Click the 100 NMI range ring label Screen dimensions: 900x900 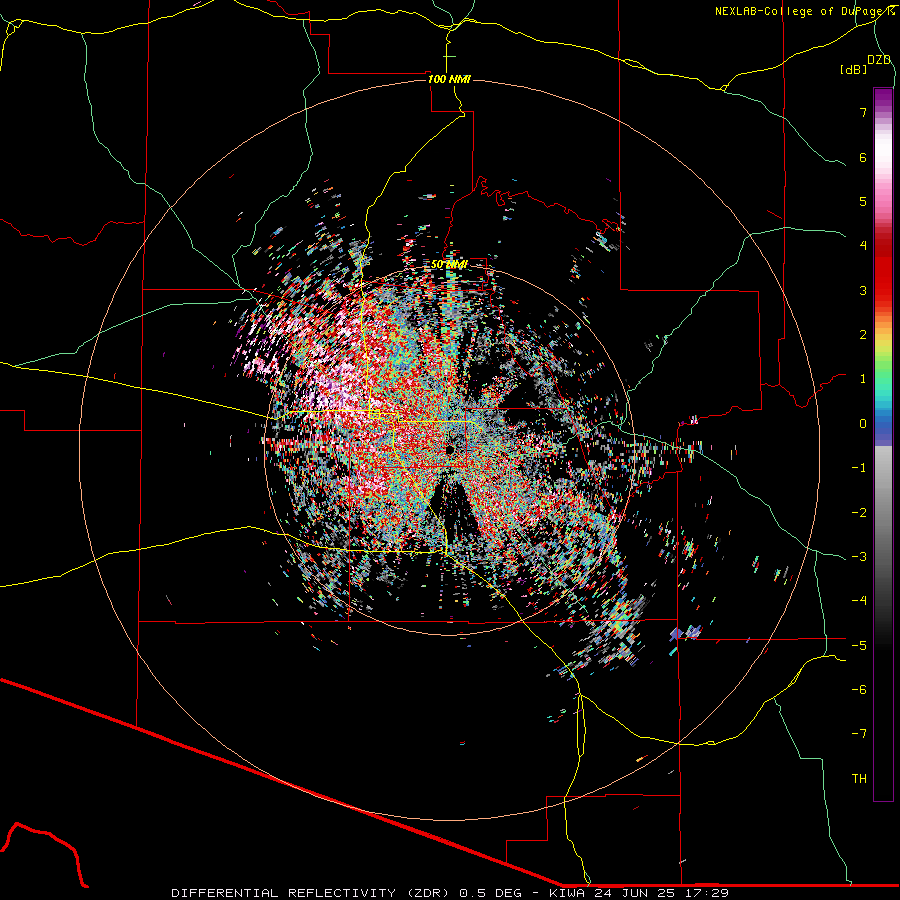click(449, 79)
